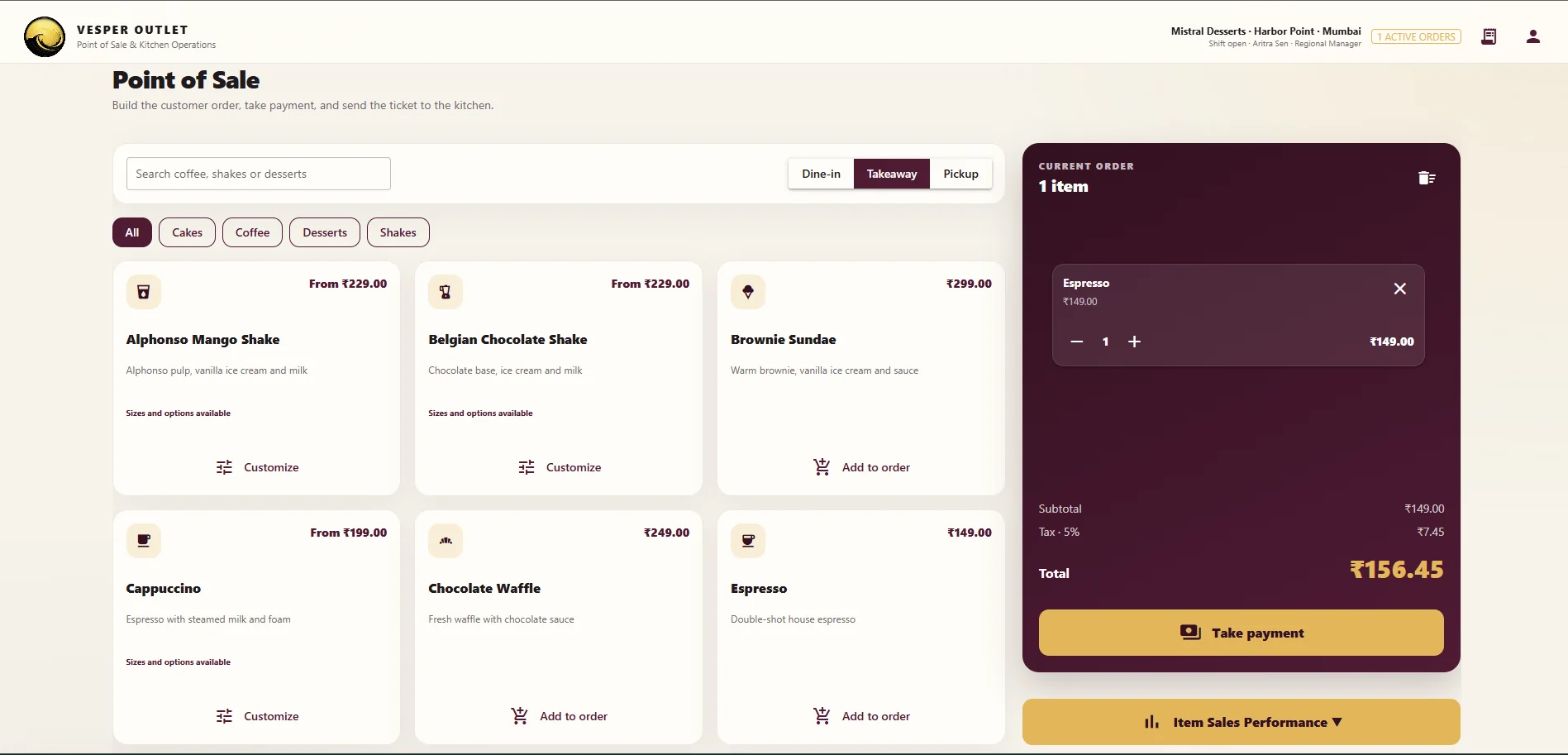Screen dimensions: 1568x755
Task: Filter menu by Coffee
Action: click(252, 232)
